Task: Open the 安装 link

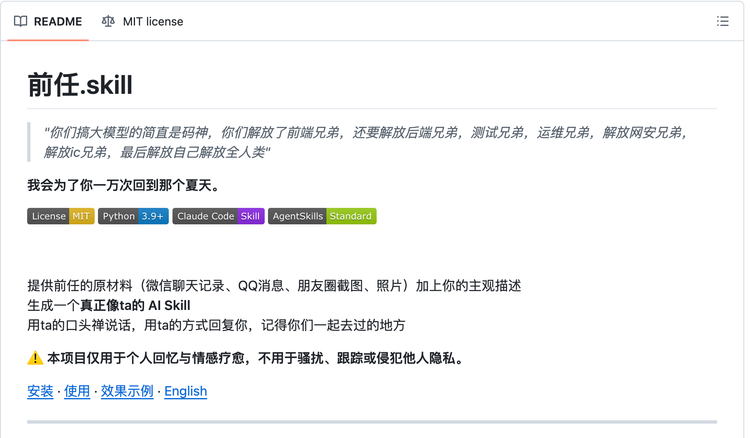Action: 40,391
